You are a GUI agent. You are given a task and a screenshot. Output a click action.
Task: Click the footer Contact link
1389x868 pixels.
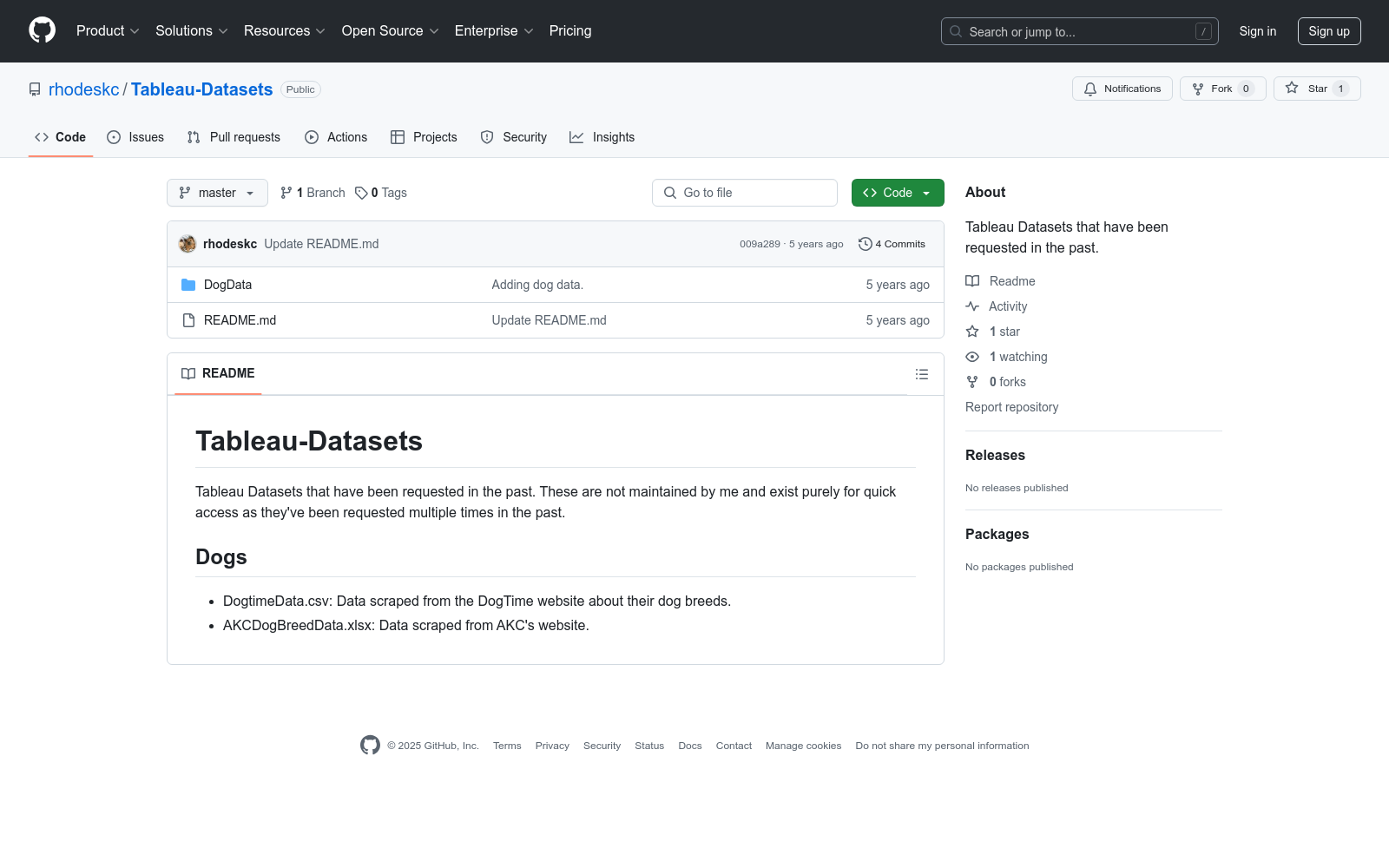point(734,746)
